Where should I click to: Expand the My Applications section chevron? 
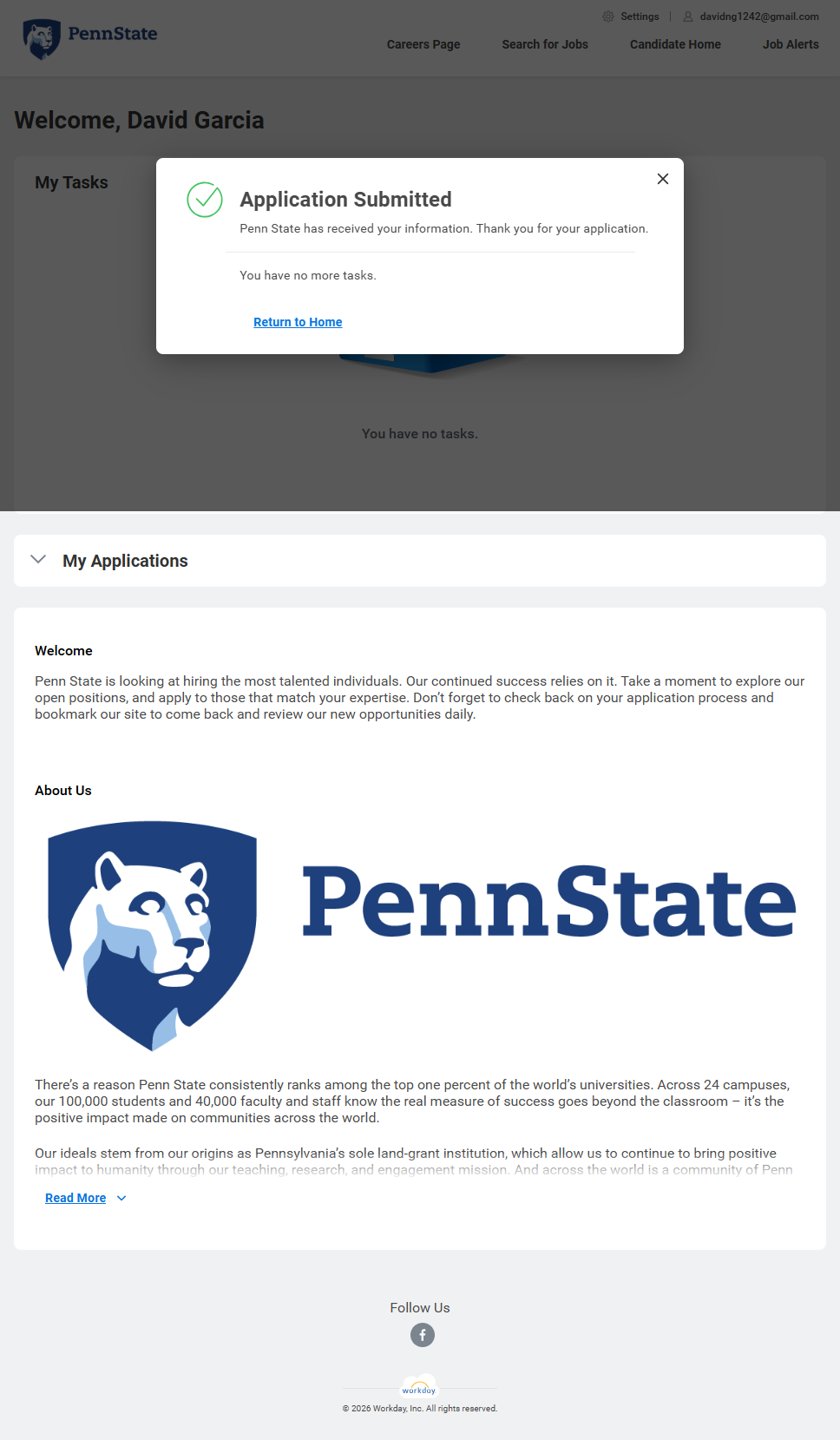point(38,560)
